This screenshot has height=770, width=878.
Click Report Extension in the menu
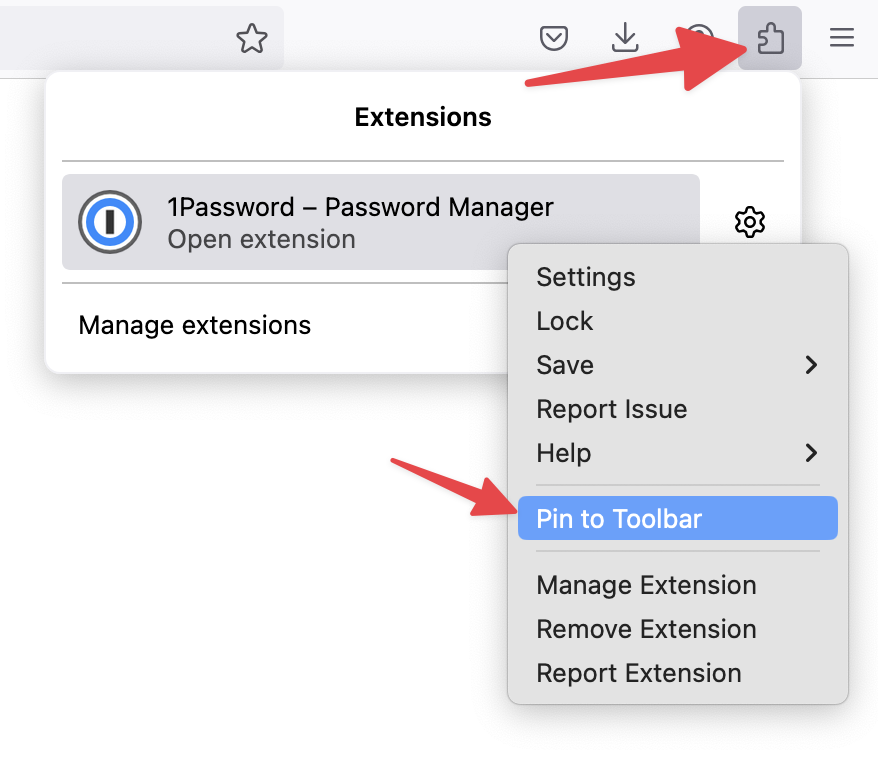(639, 673)
